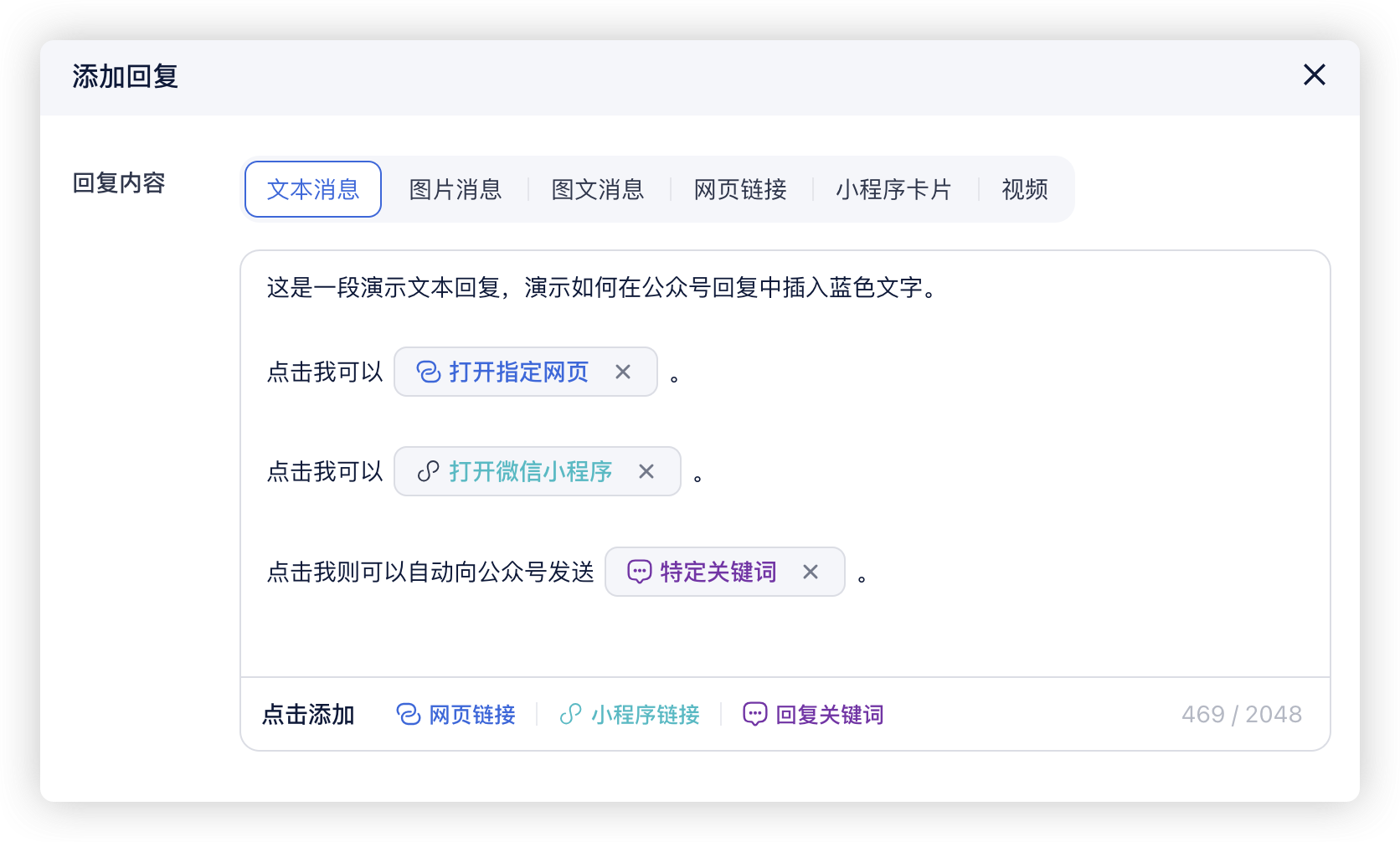Click the chat bubble icon before 回复关键词

coord(755,714)
